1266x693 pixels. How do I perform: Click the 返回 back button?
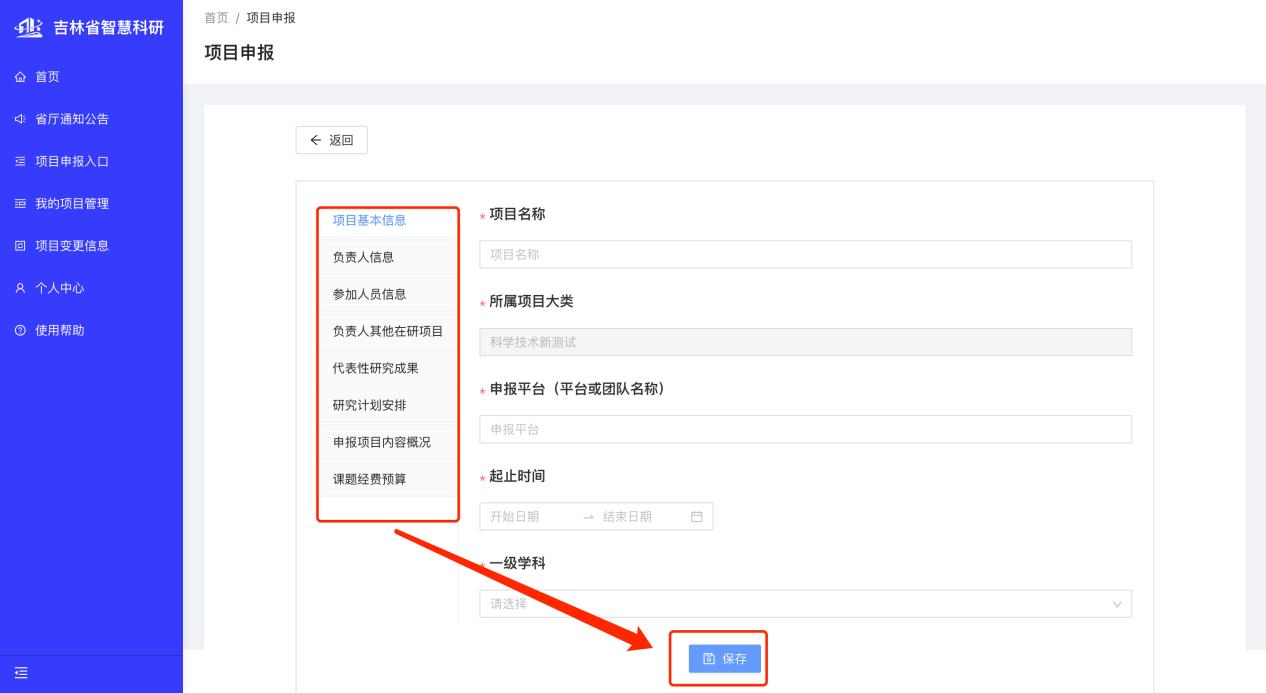coord(332,141)
